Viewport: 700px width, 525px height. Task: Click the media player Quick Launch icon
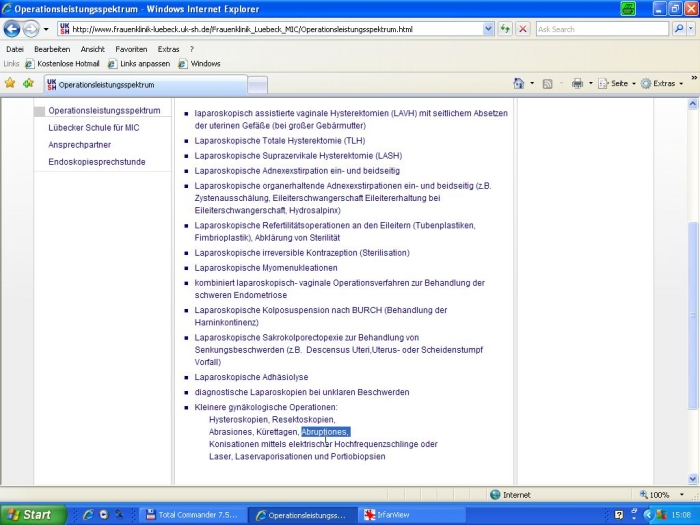pyautogui.click(x=104, y=515)
